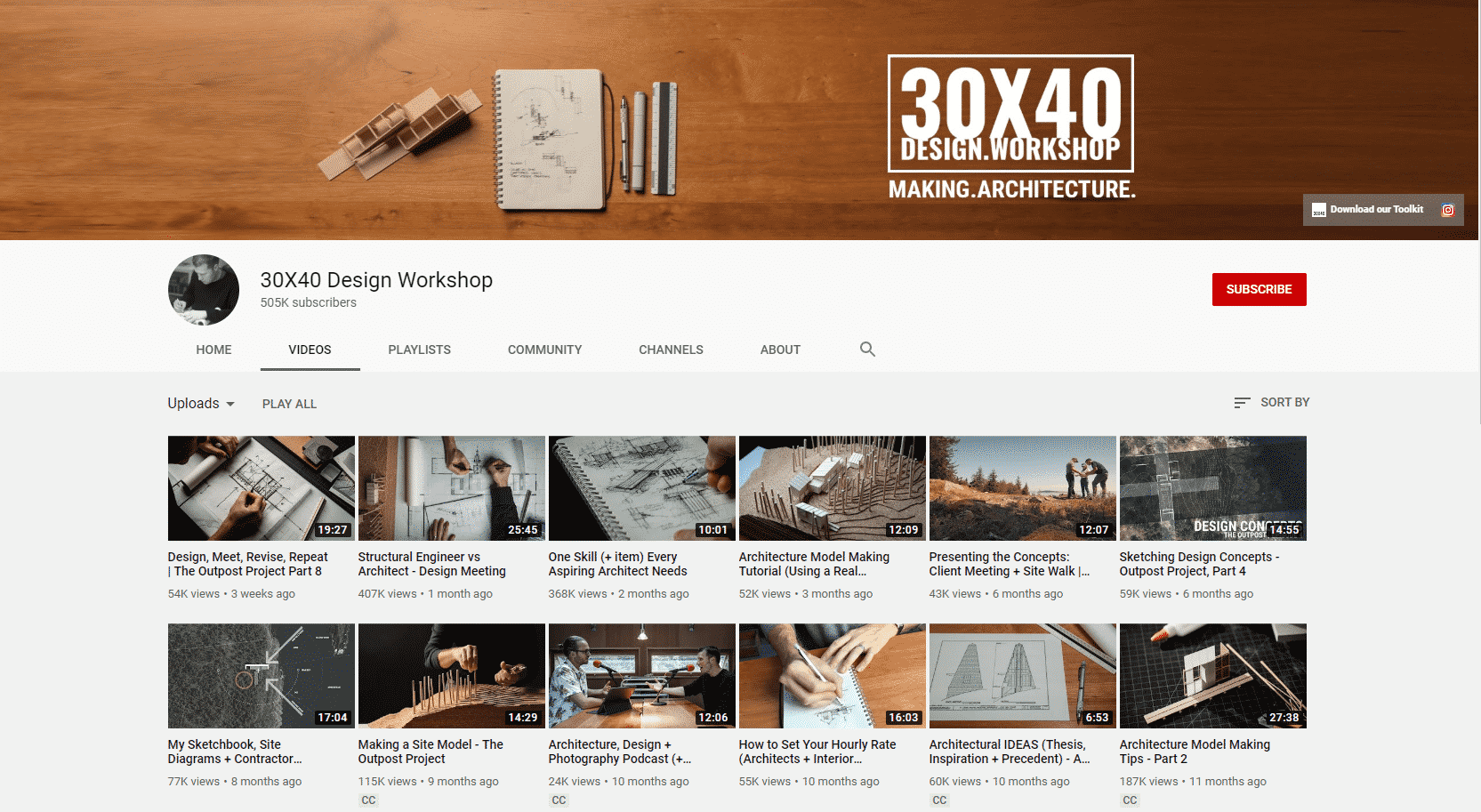The height and width of the screenshot is (812, 1481).
Task: Click CC badge under Model Making Tips Part 2
Action: 1130,800
